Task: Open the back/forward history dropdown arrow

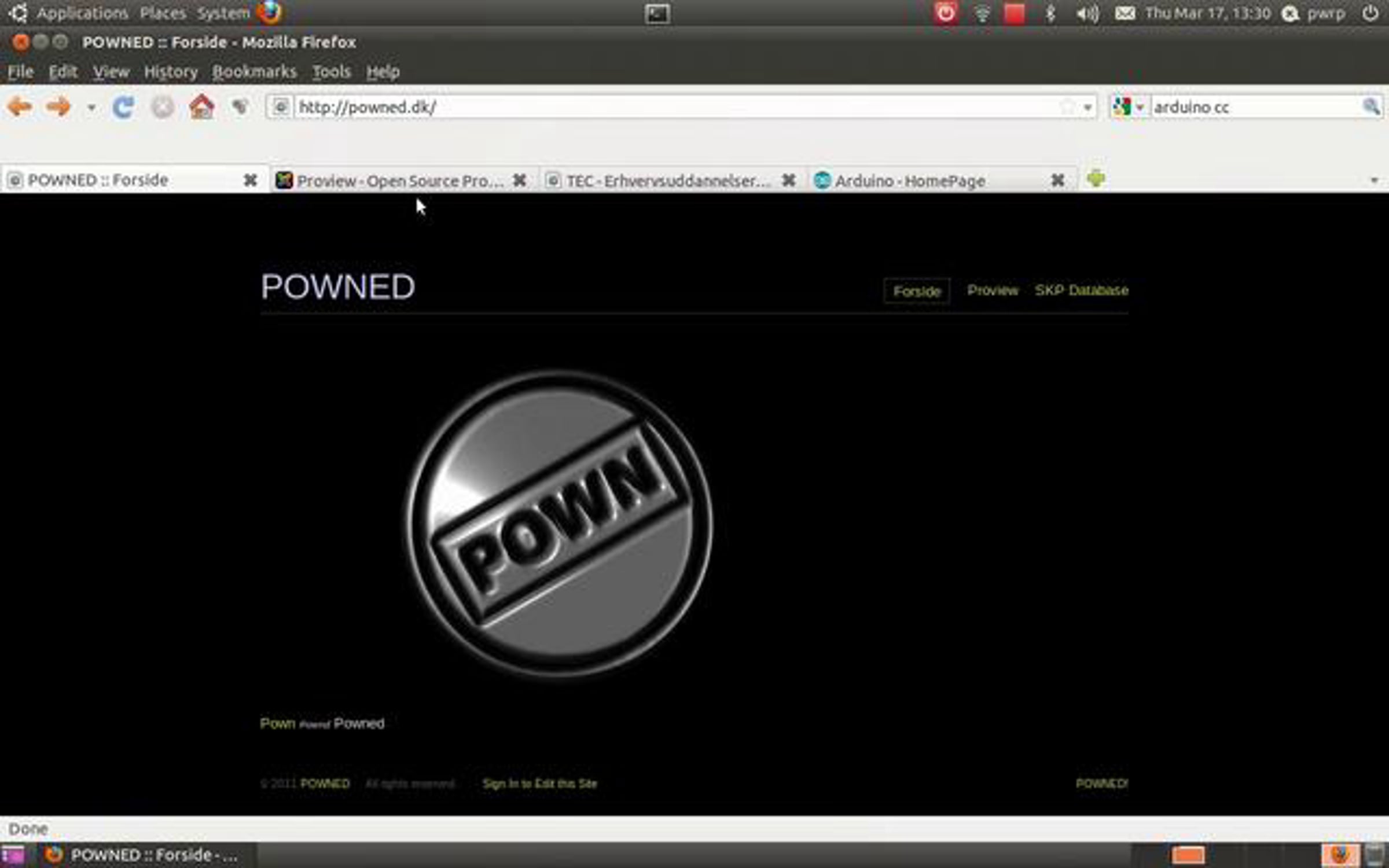Action: (91, 108)
